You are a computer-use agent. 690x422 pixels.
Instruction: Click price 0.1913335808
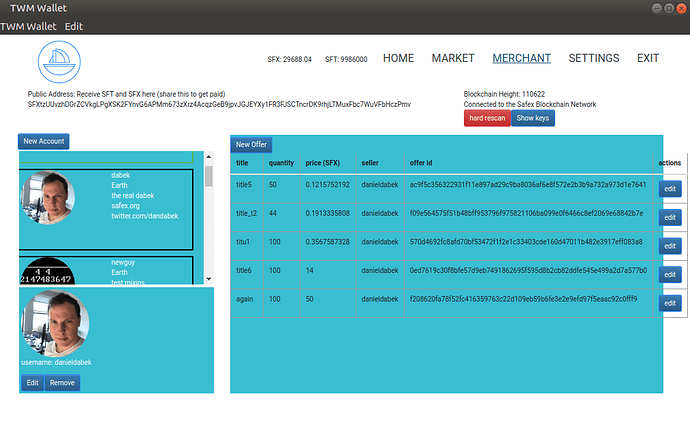coord(327,213)
